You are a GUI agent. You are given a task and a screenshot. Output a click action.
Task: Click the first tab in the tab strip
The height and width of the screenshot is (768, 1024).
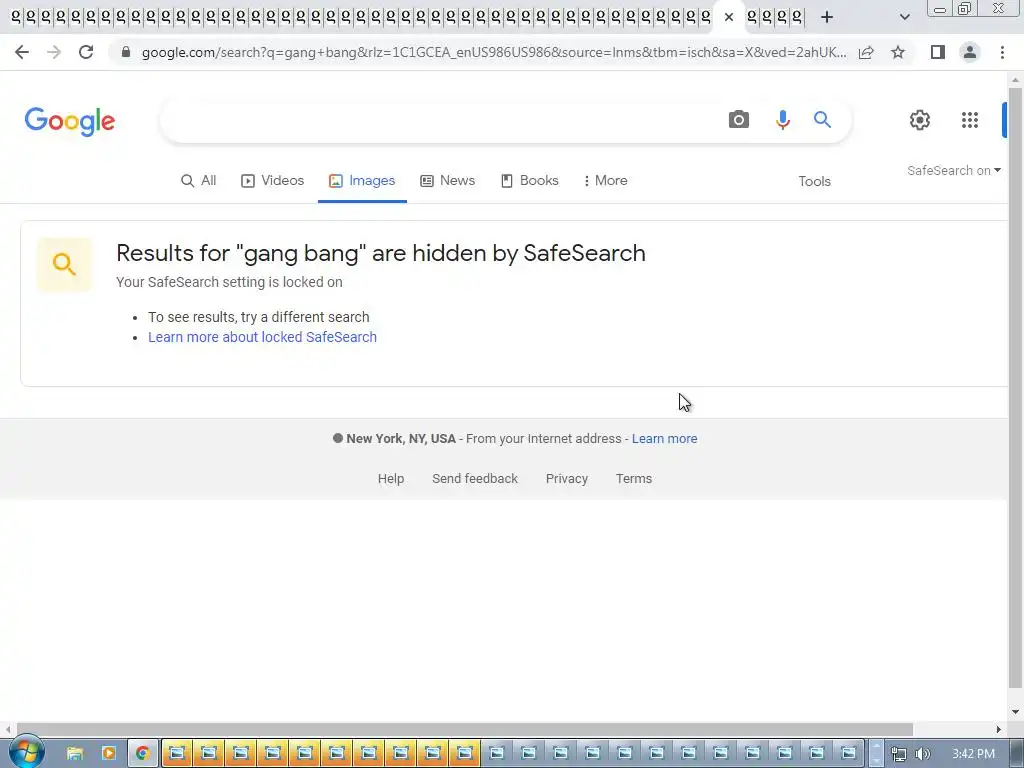coord(16,18)
